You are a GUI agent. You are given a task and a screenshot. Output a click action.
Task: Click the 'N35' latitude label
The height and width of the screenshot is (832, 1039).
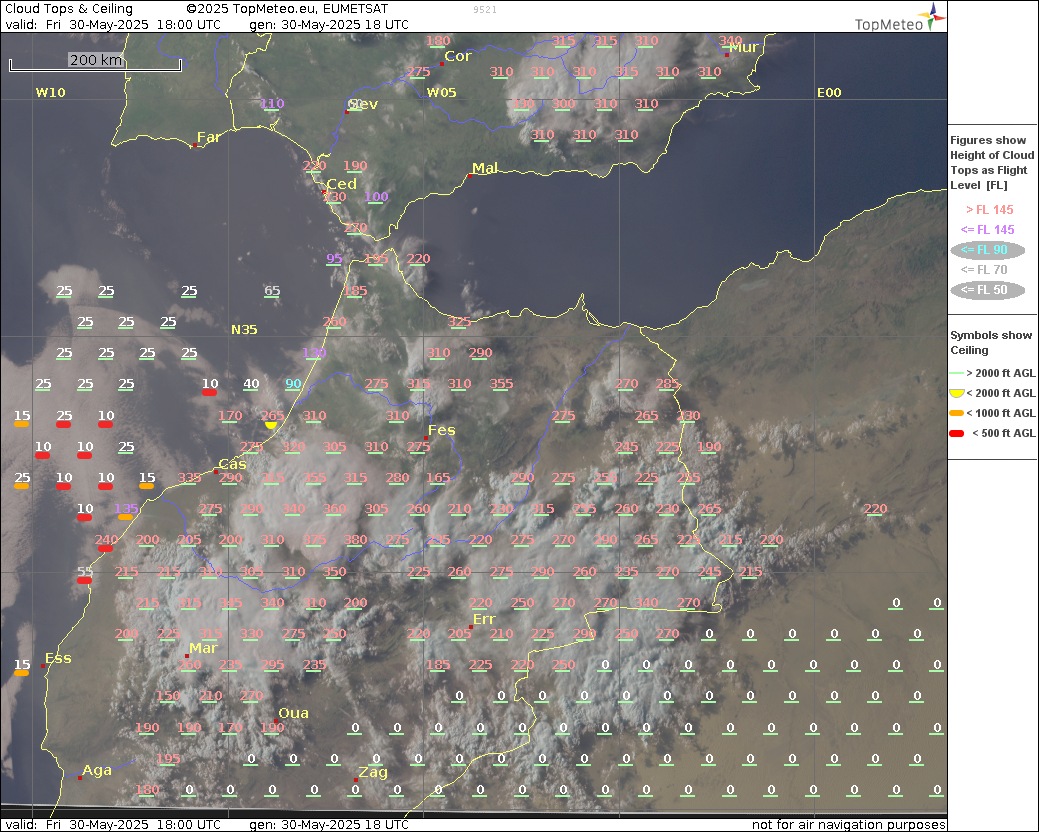[244, 330]
